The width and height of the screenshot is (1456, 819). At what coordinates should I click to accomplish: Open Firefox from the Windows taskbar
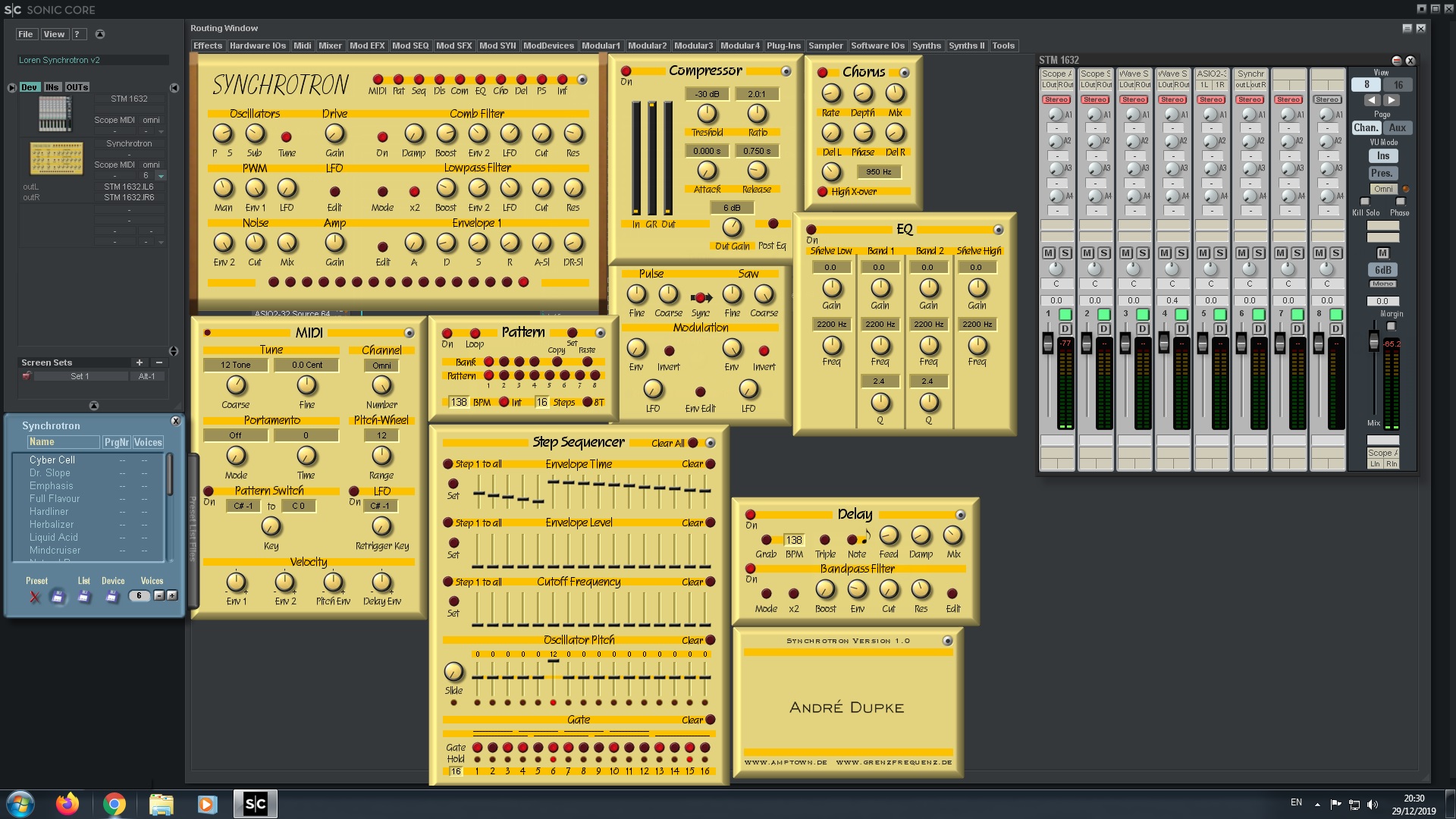click(67, 804)
